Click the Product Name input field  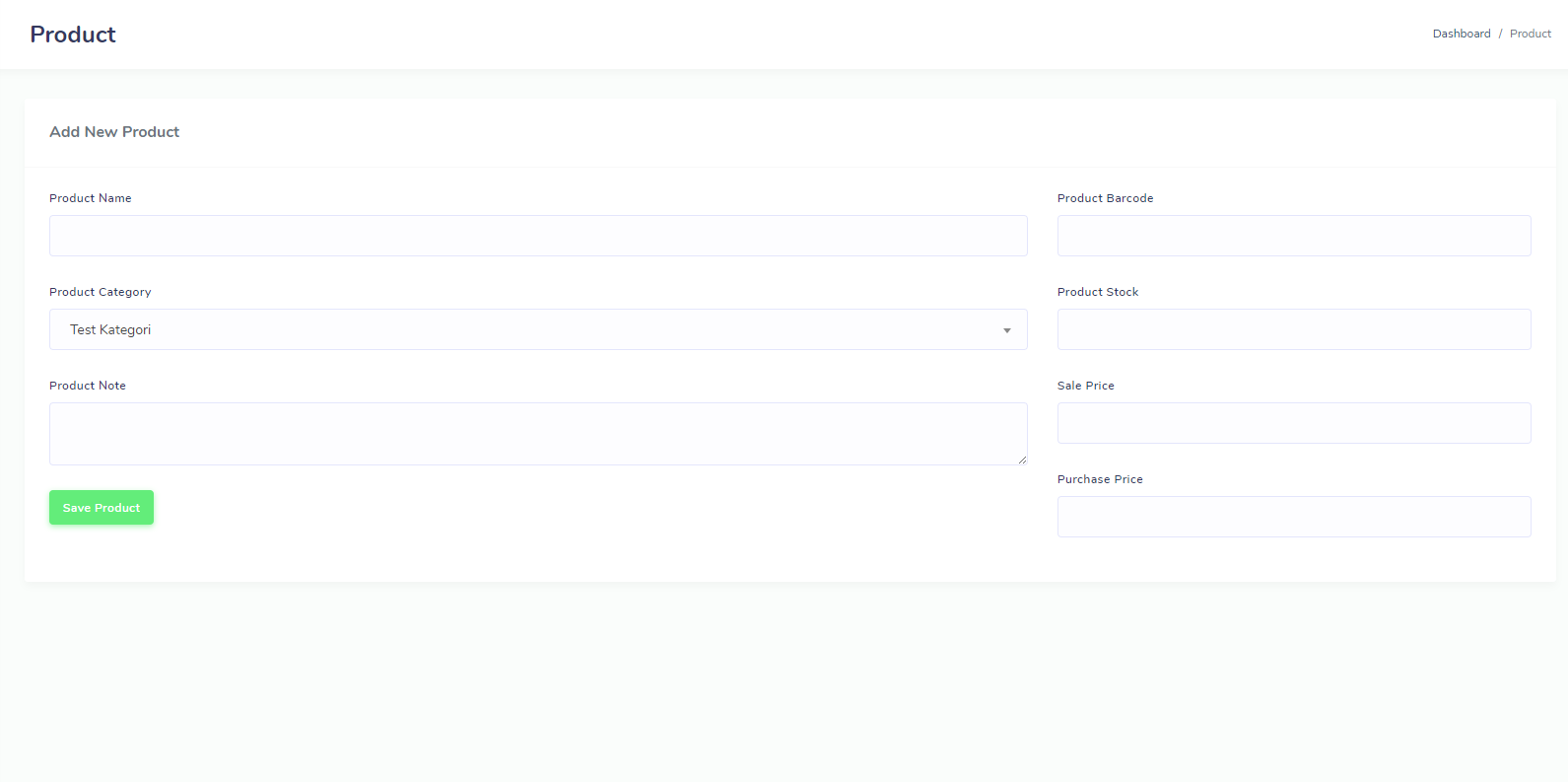(538, 236)
